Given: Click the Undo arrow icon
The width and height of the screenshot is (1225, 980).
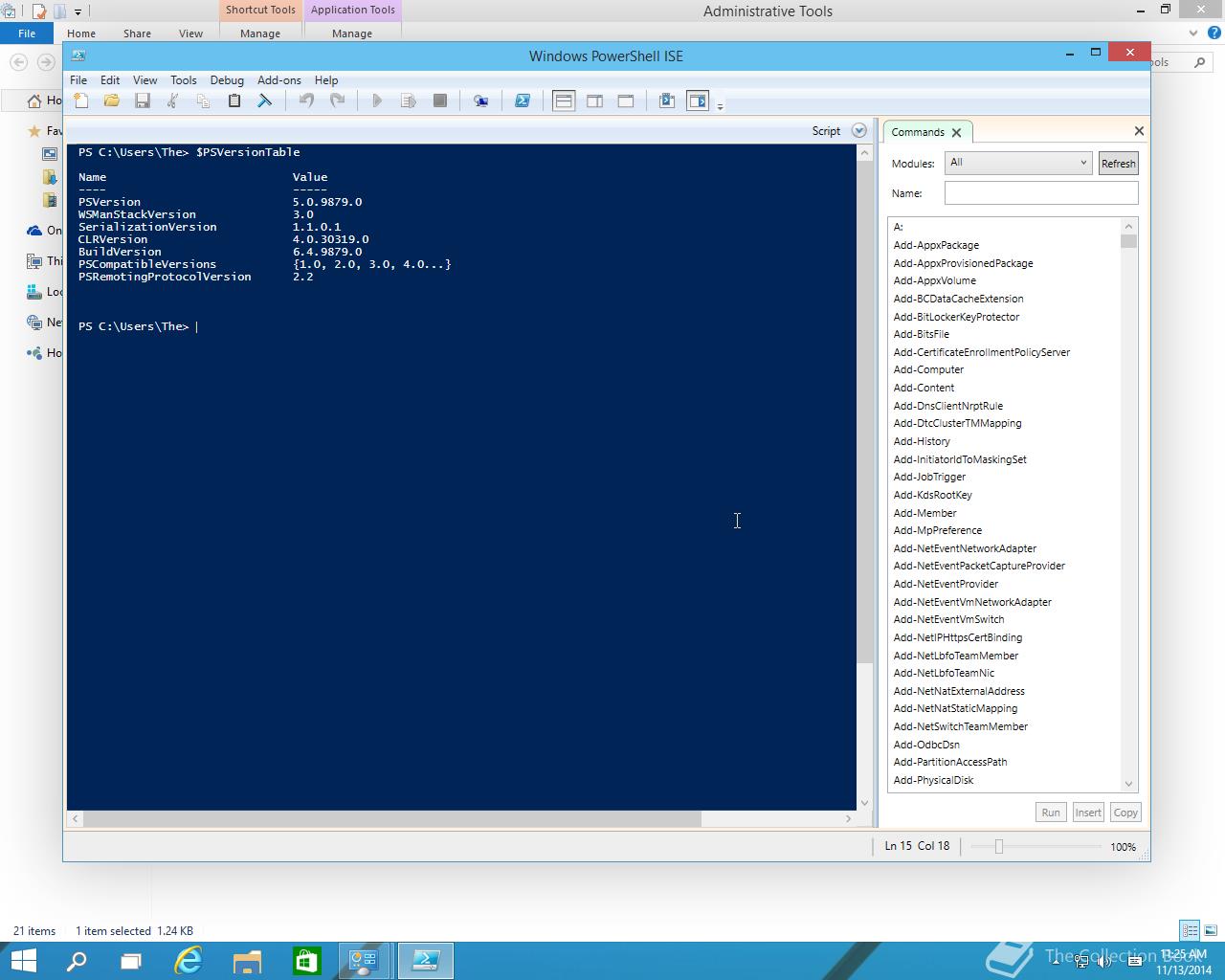Looking at the screenshot, I should pos(306,100).
